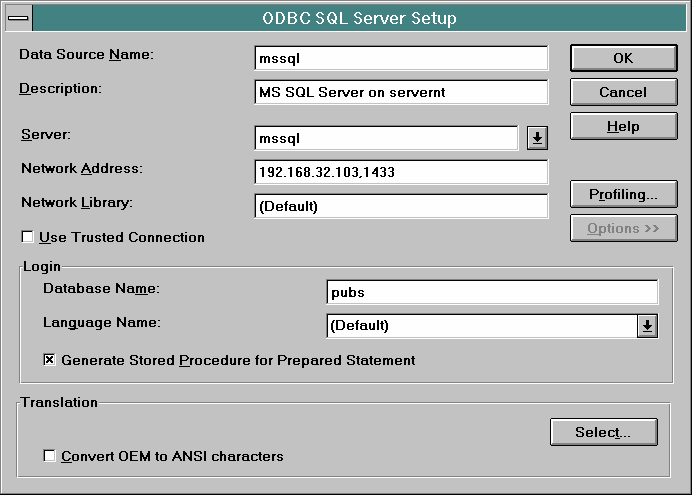Click the Network Library field
Viewport: 692px width, 495px height.
401,206
